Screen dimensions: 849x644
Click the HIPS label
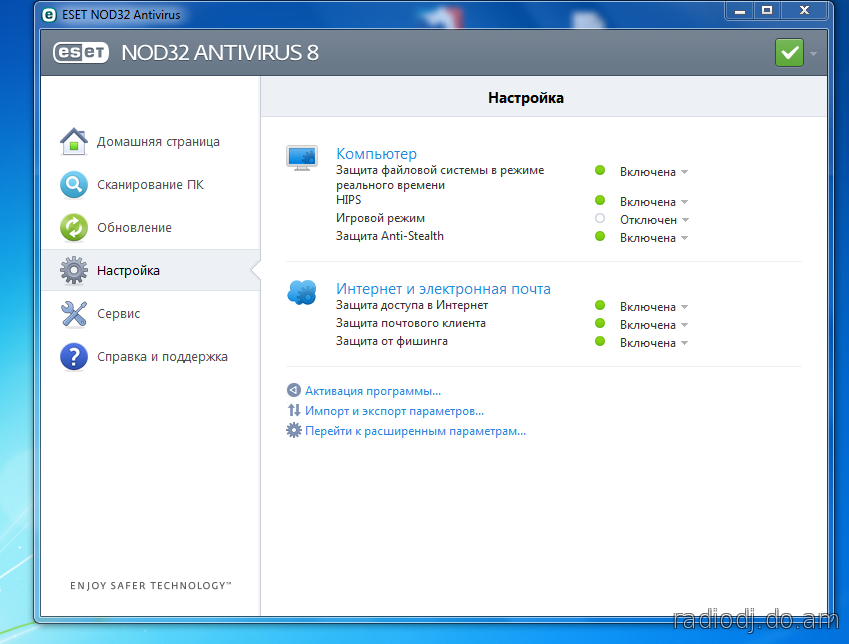click(348, 200)
